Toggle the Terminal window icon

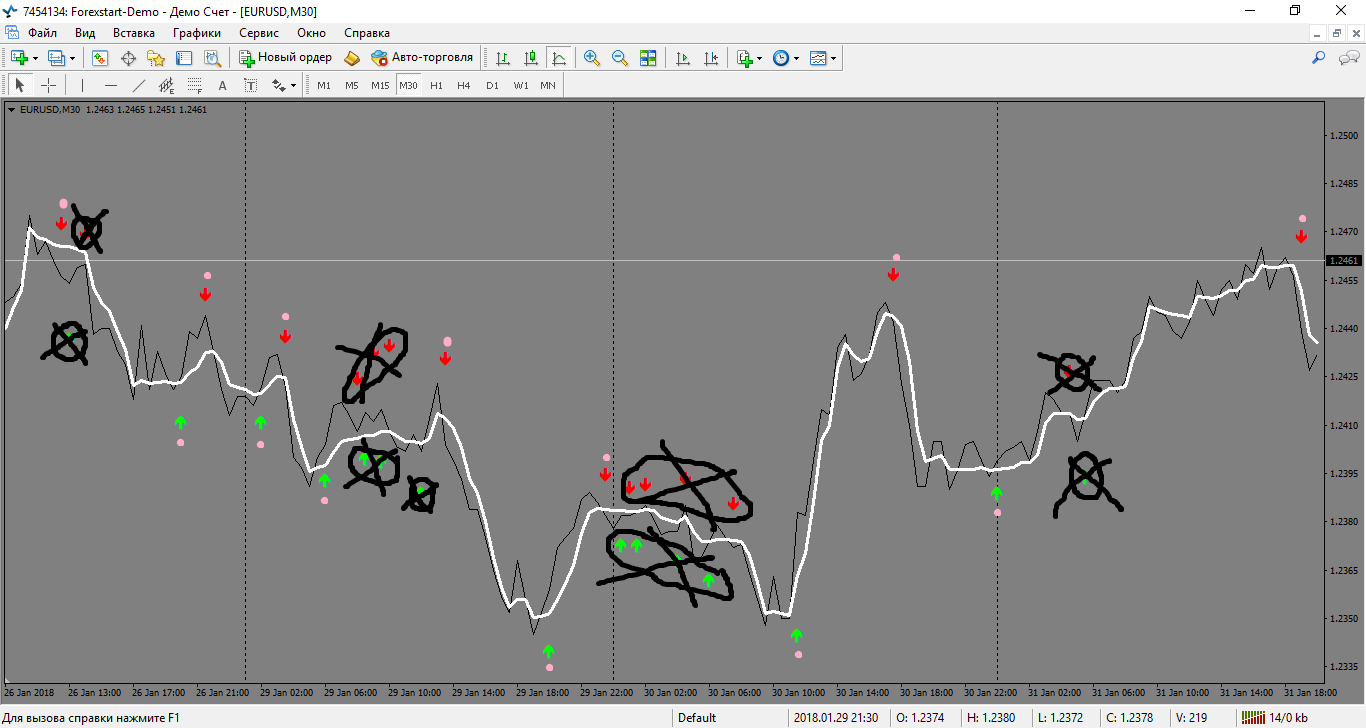point(184,58)
